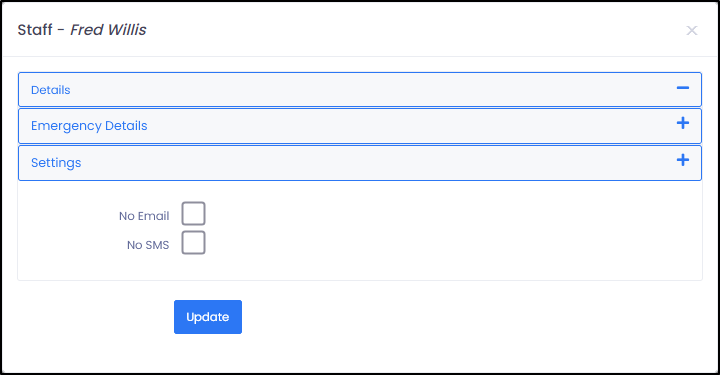Expand the Emergency Details section header
This screenshot has height=375, width=720.
coord(360,126)
